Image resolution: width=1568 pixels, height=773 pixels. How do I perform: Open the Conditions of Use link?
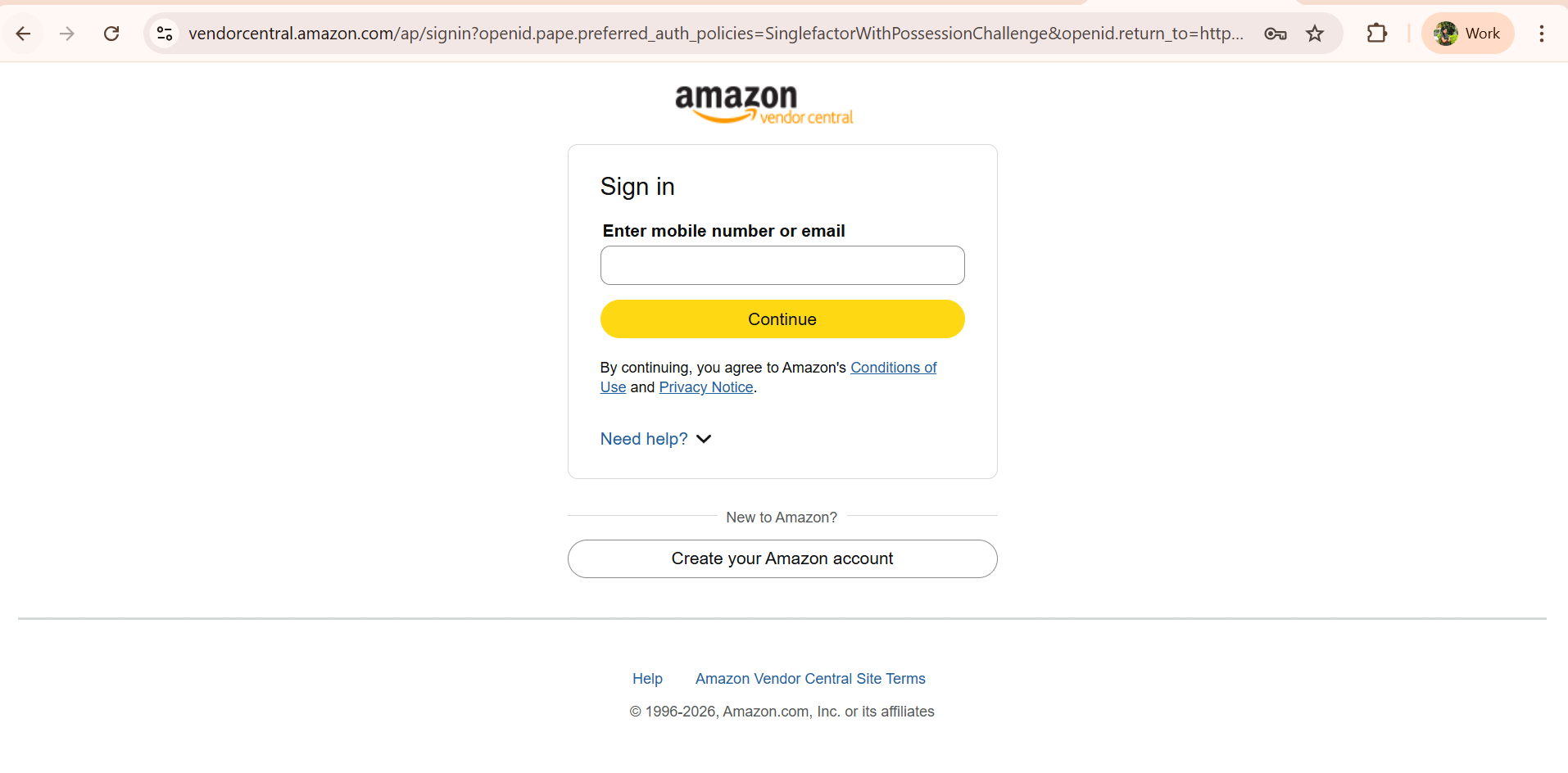point(893,368)
